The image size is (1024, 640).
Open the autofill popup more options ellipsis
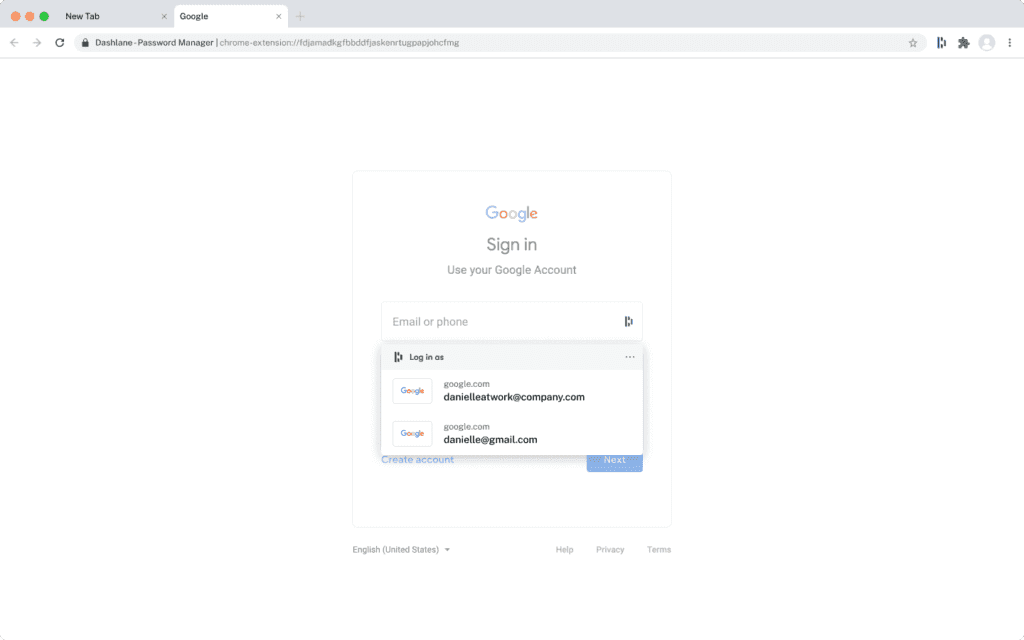[x=630, y=357]
